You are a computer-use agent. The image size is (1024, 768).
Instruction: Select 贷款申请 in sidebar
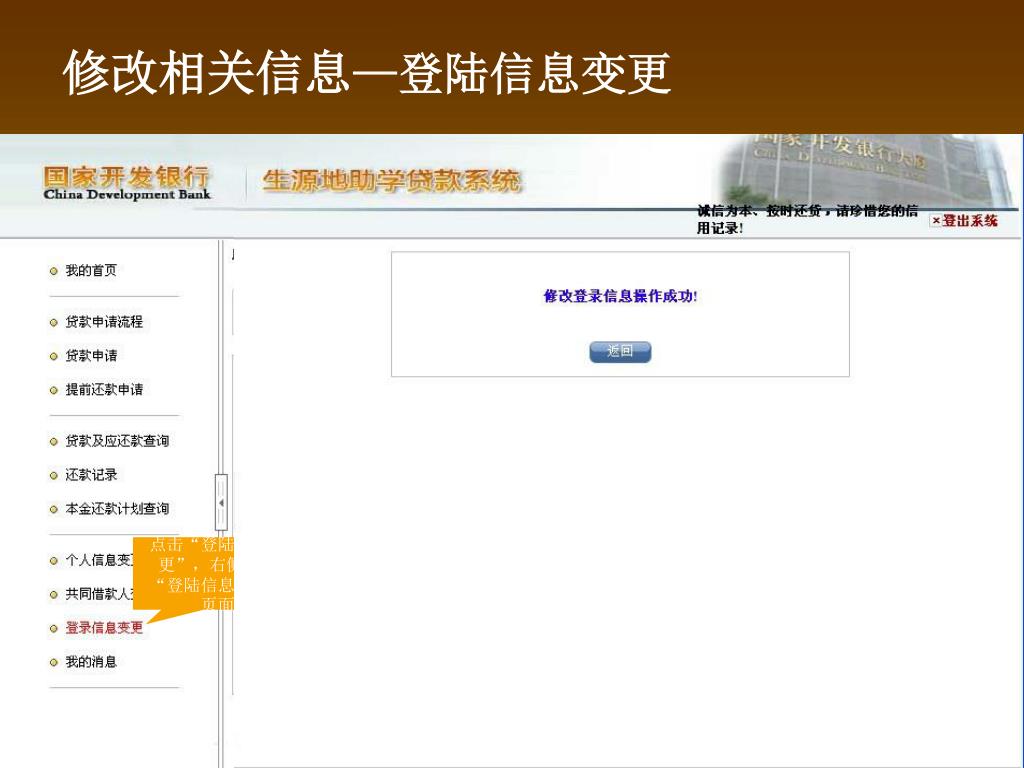coord(91,355)
